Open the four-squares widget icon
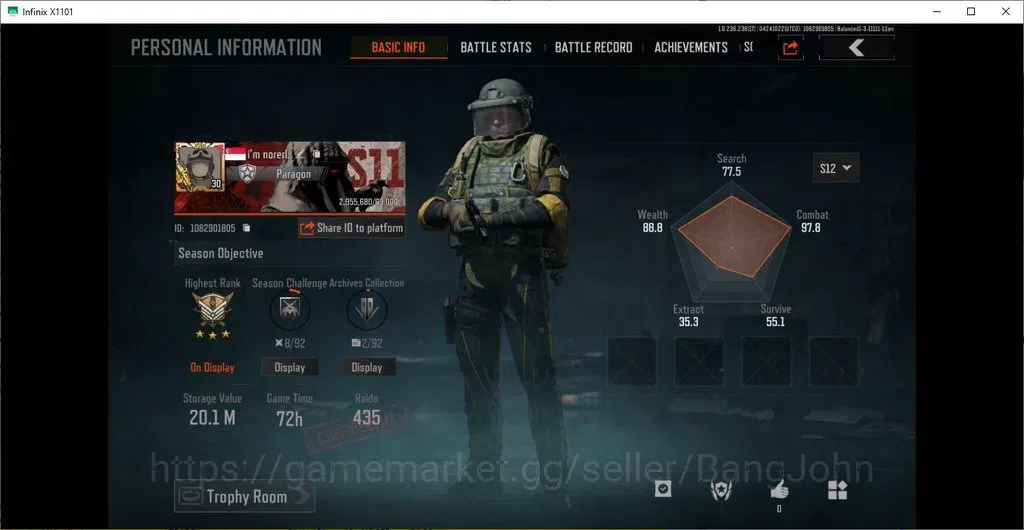 [837, 490]
